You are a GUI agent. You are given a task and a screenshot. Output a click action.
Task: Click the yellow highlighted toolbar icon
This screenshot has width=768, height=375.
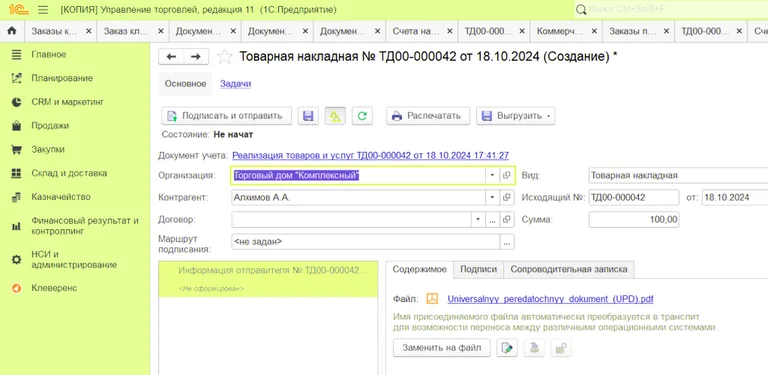(335, 116)
